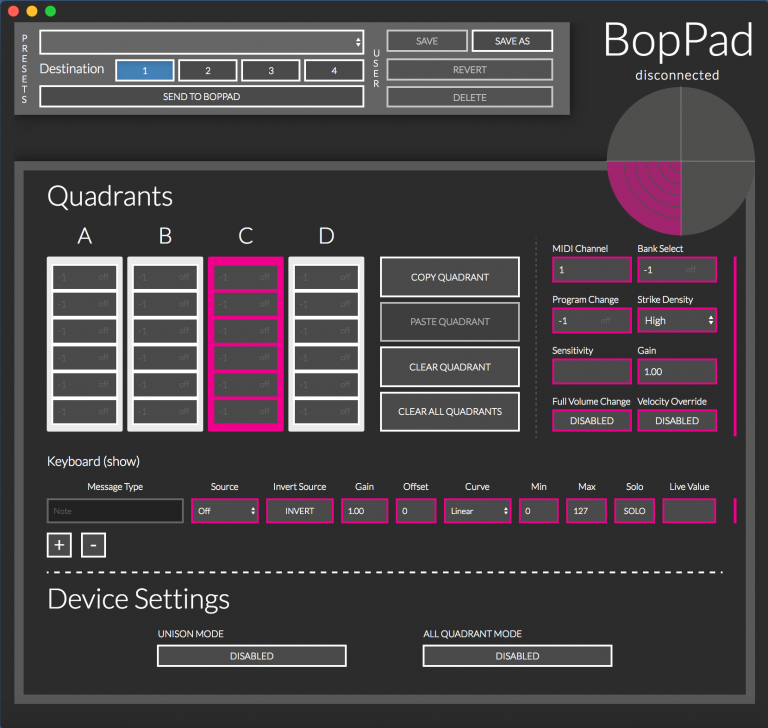The width and height of the screenshot is (768, 728).
Task: Click PASTE QUADRANT
Action: (x=450, y=322)
